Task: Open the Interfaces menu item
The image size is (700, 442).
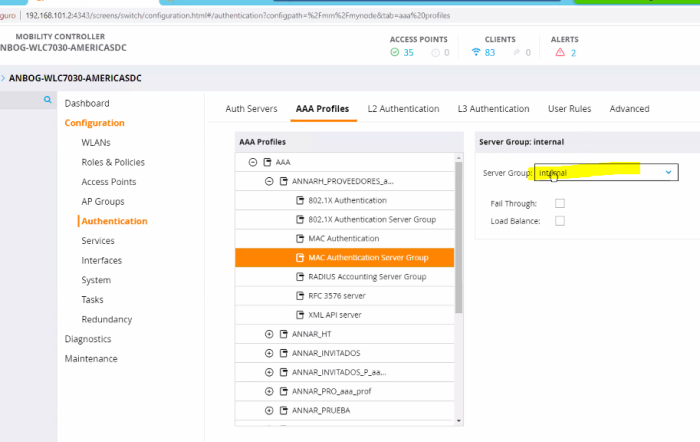Action: (101, 261)
